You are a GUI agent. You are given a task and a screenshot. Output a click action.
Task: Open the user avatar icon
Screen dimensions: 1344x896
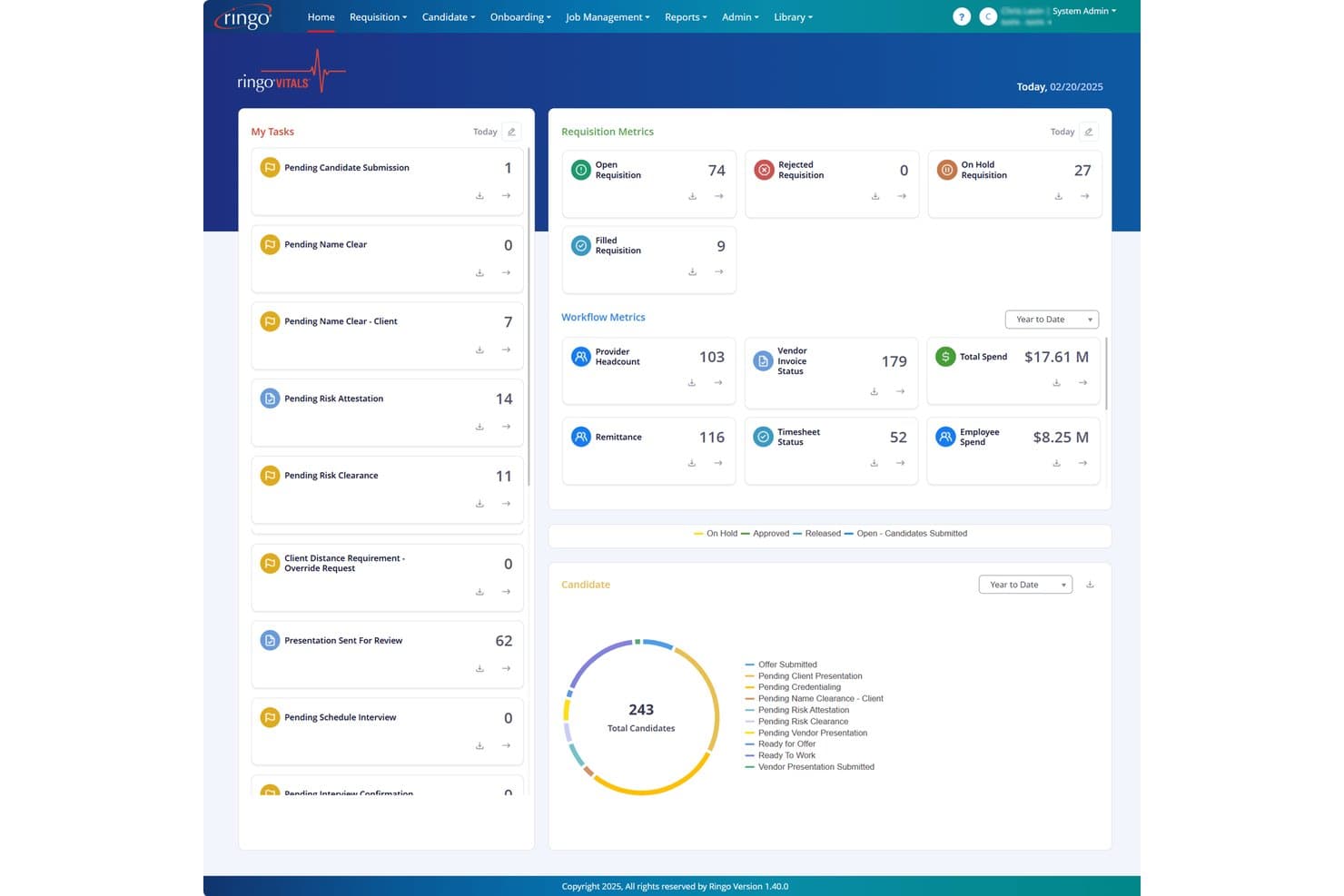coord(988,16)
